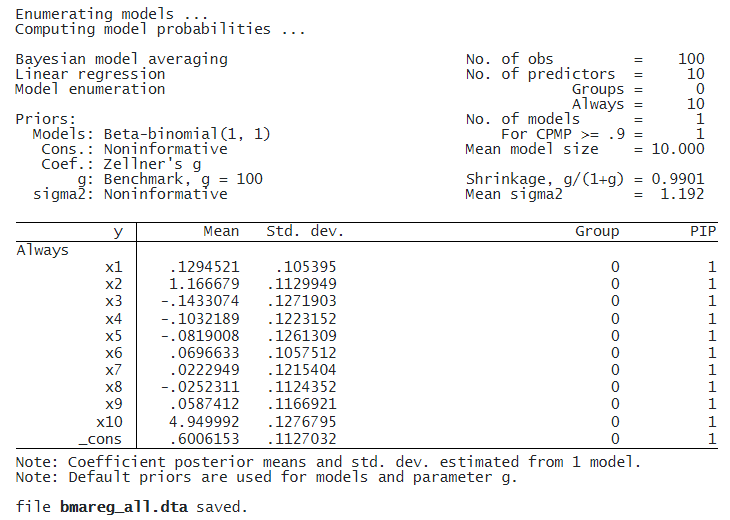
Task: Click the Mean column header
Action: [221, 231]
